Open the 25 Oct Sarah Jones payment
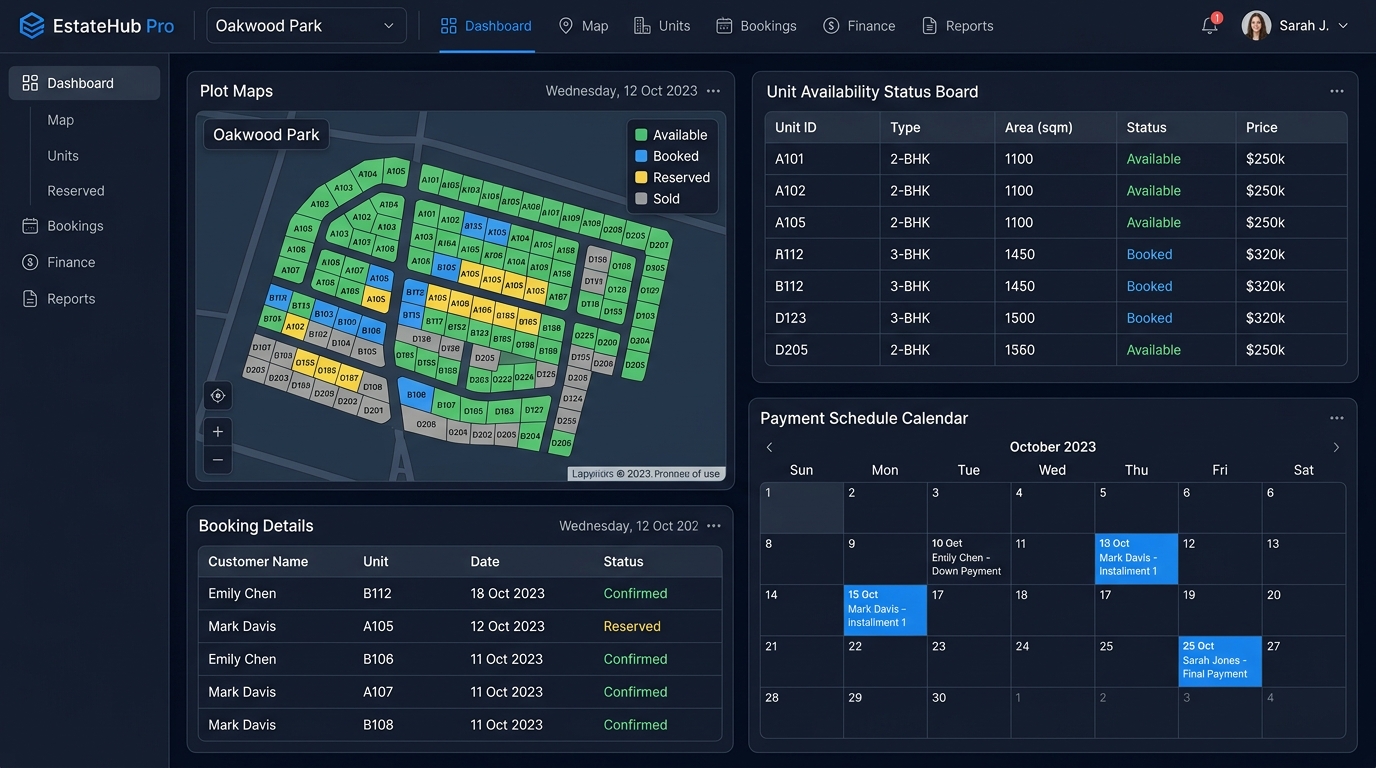This screenshot has width=1376, height=768. [1220, 661]
